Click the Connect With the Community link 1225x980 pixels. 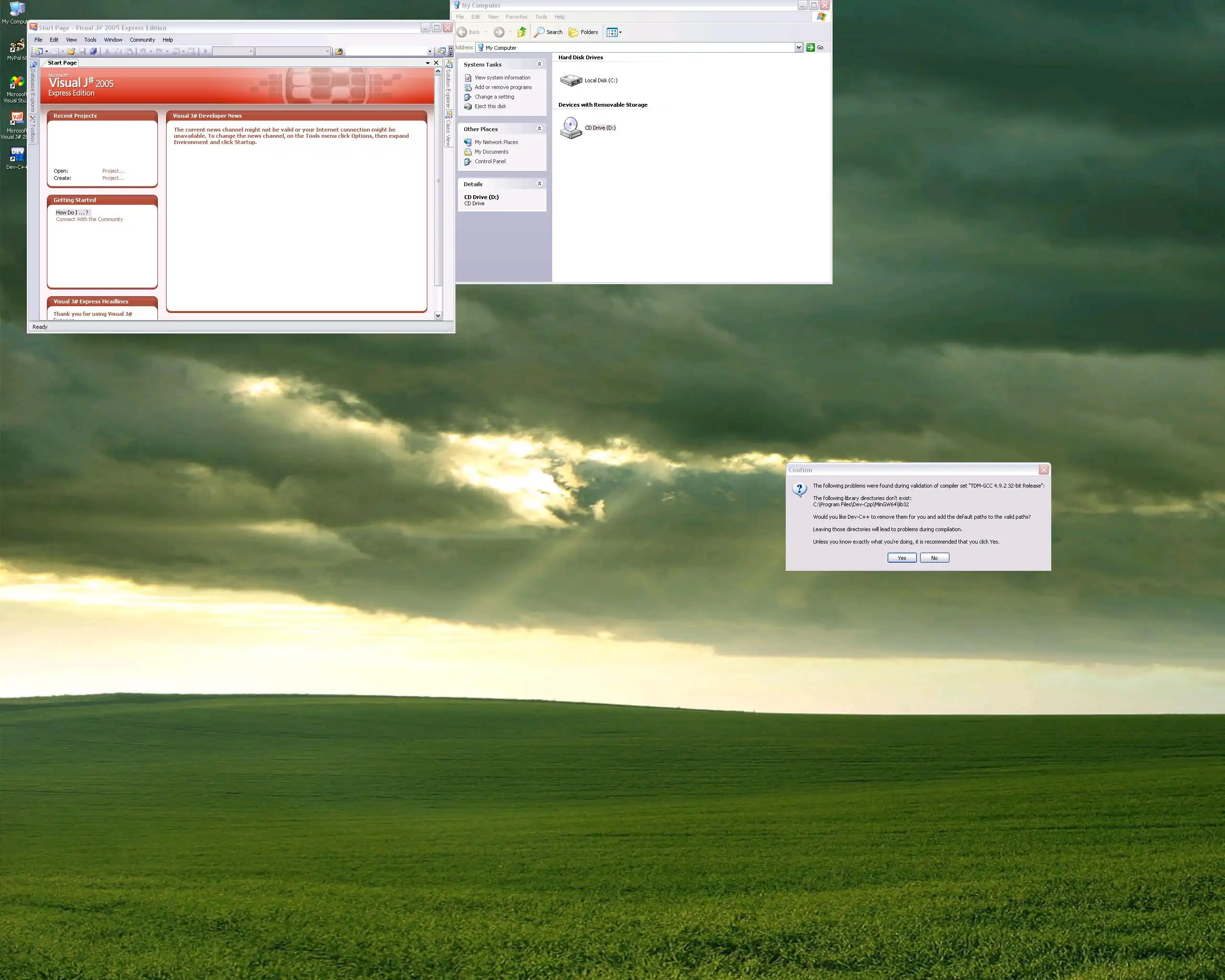[x=89, y=219]
